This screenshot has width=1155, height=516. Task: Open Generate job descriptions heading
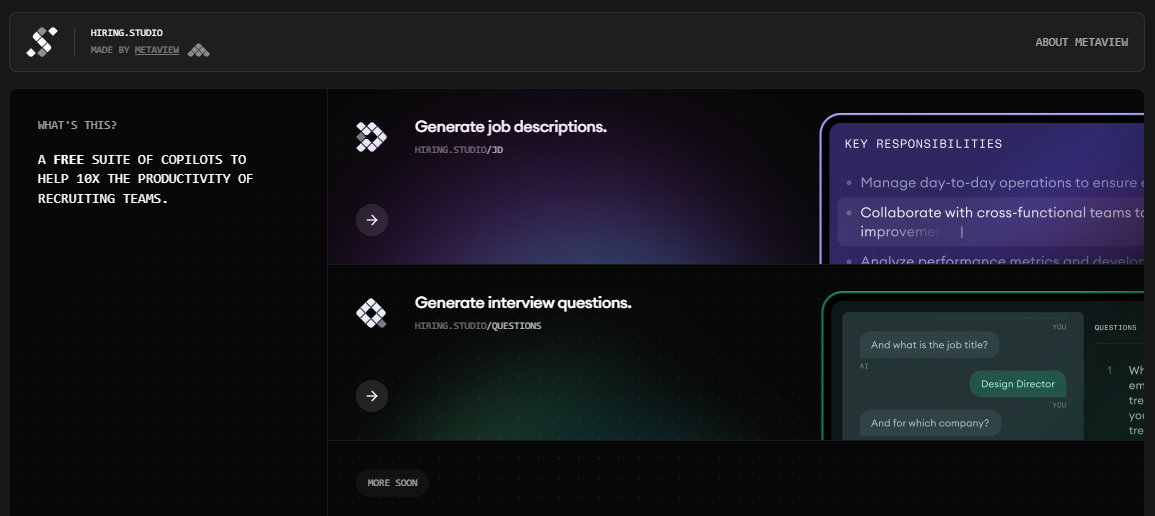pos(510,127)
